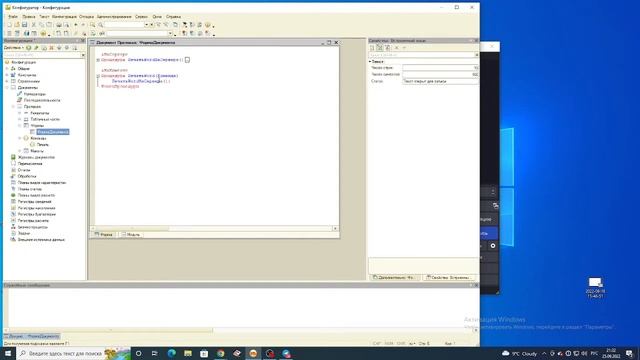This screenshot has height=360, width=640.
Task: Click the checkmark icon in properties toolbar
Action: point(404,48)
